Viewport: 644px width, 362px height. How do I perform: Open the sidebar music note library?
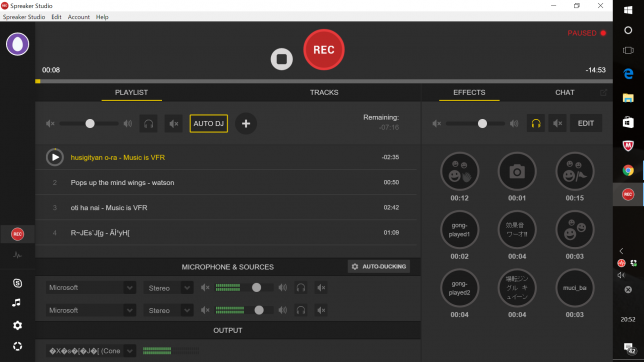[x=16, y=303]
